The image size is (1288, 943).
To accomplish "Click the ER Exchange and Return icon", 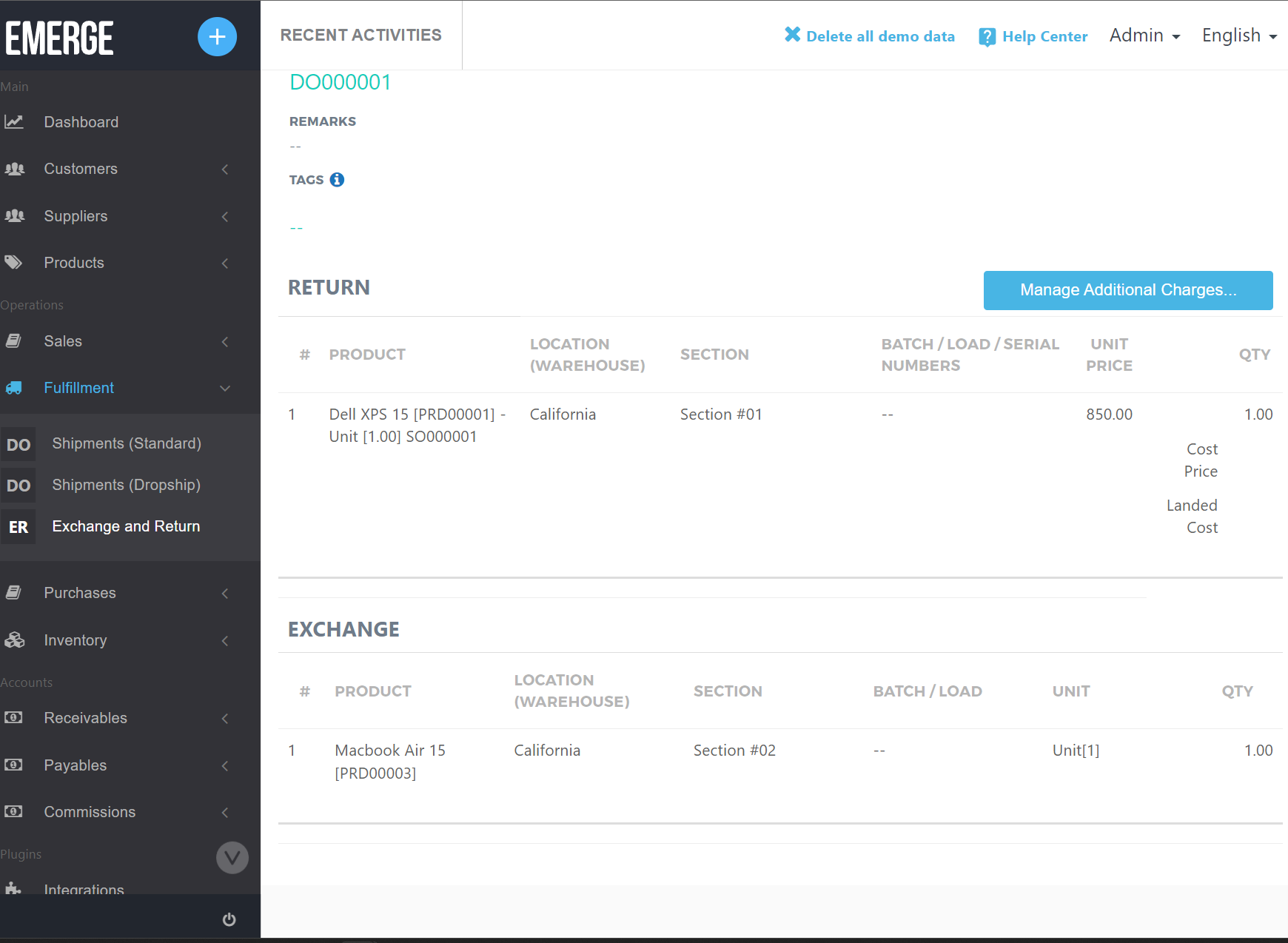I will (19, 526).
